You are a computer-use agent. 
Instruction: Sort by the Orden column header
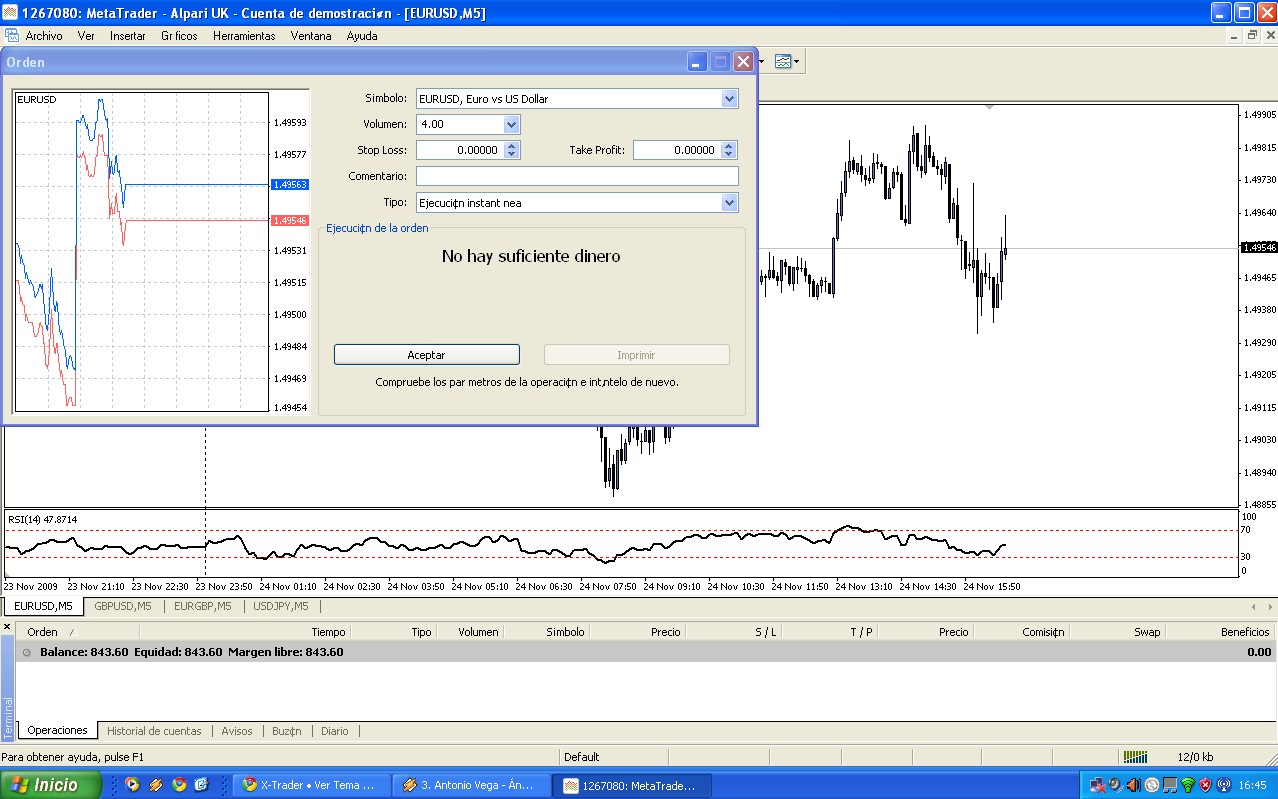pos(78,632)
